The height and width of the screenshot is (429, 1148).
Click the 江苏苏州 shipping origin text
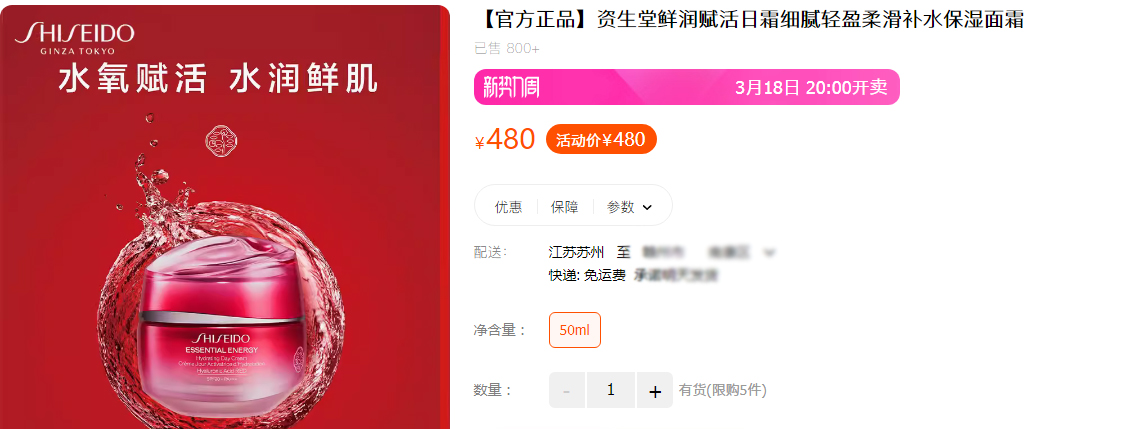click(576, 253)
